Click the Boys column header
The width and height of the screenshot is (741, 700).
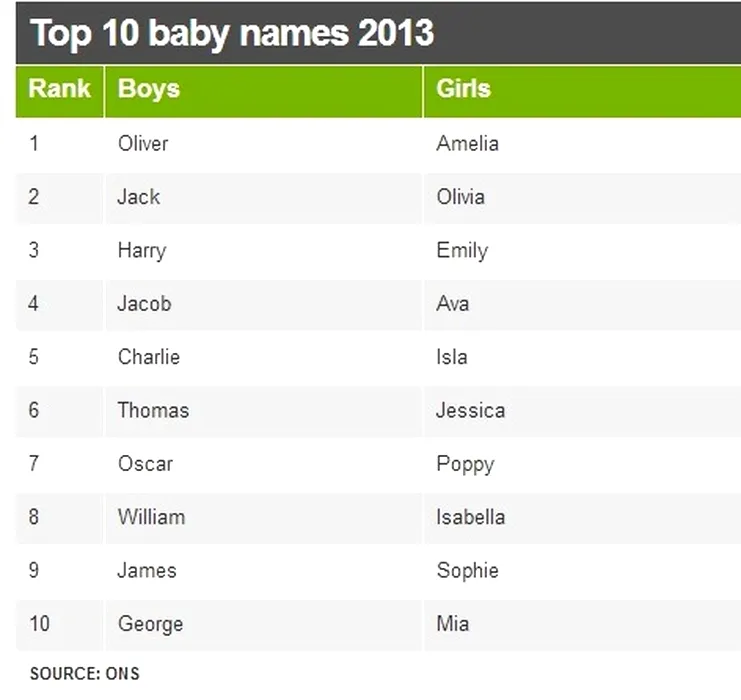pyautogui.click(x=149, y=89)
